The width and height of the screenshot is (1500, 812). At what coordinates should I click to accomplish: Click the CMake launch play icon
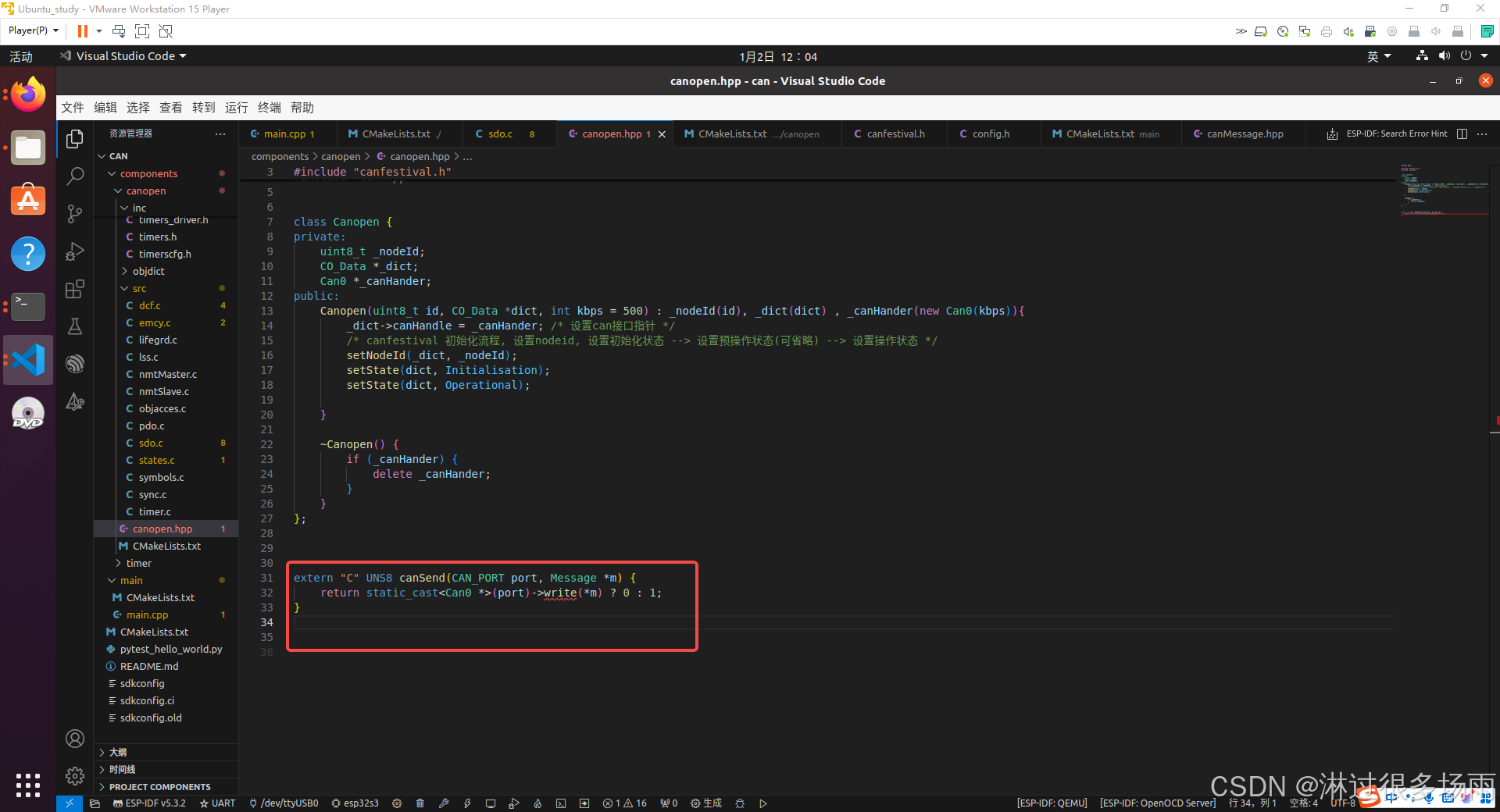763,803
